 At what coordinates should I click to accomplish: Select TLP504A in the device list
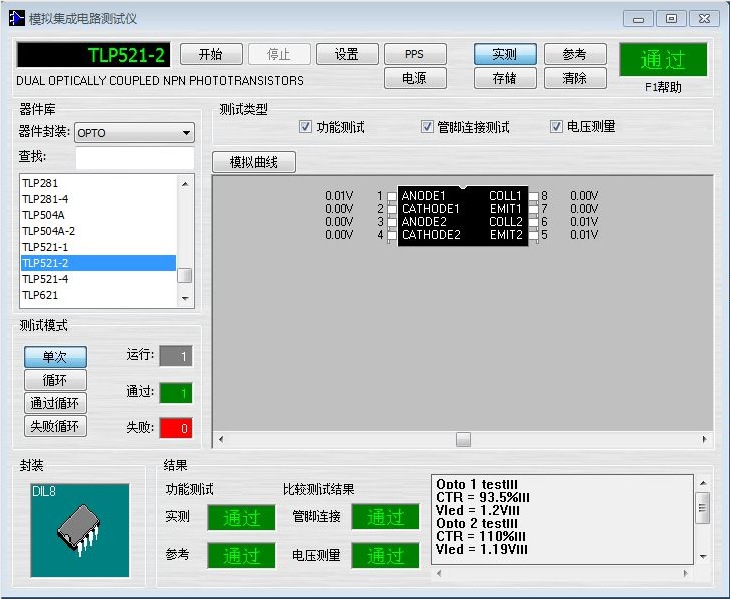pyautogui.click(x=98, y=215)
